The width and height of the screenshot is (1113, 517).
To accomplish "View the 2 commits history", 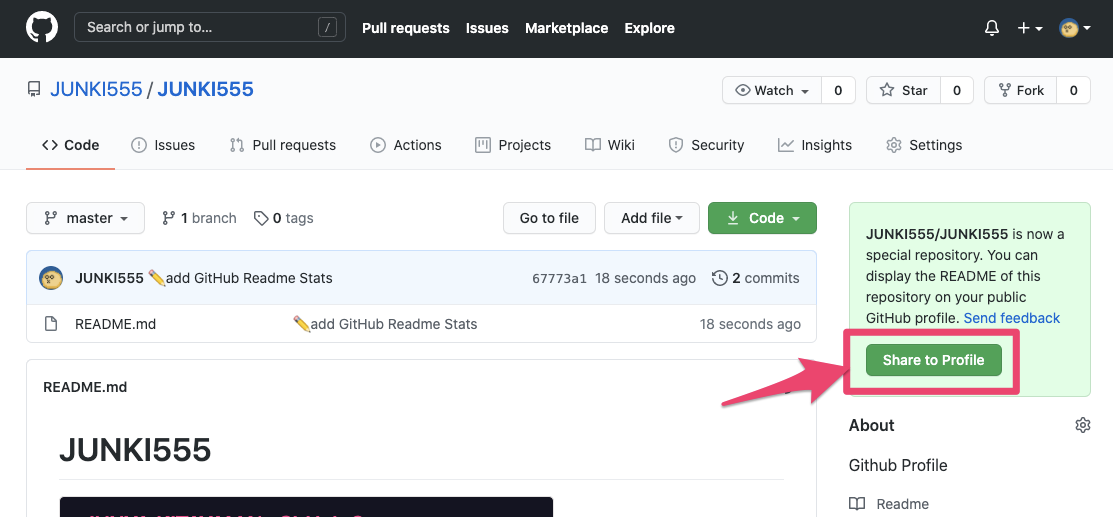I will point(756,278).
